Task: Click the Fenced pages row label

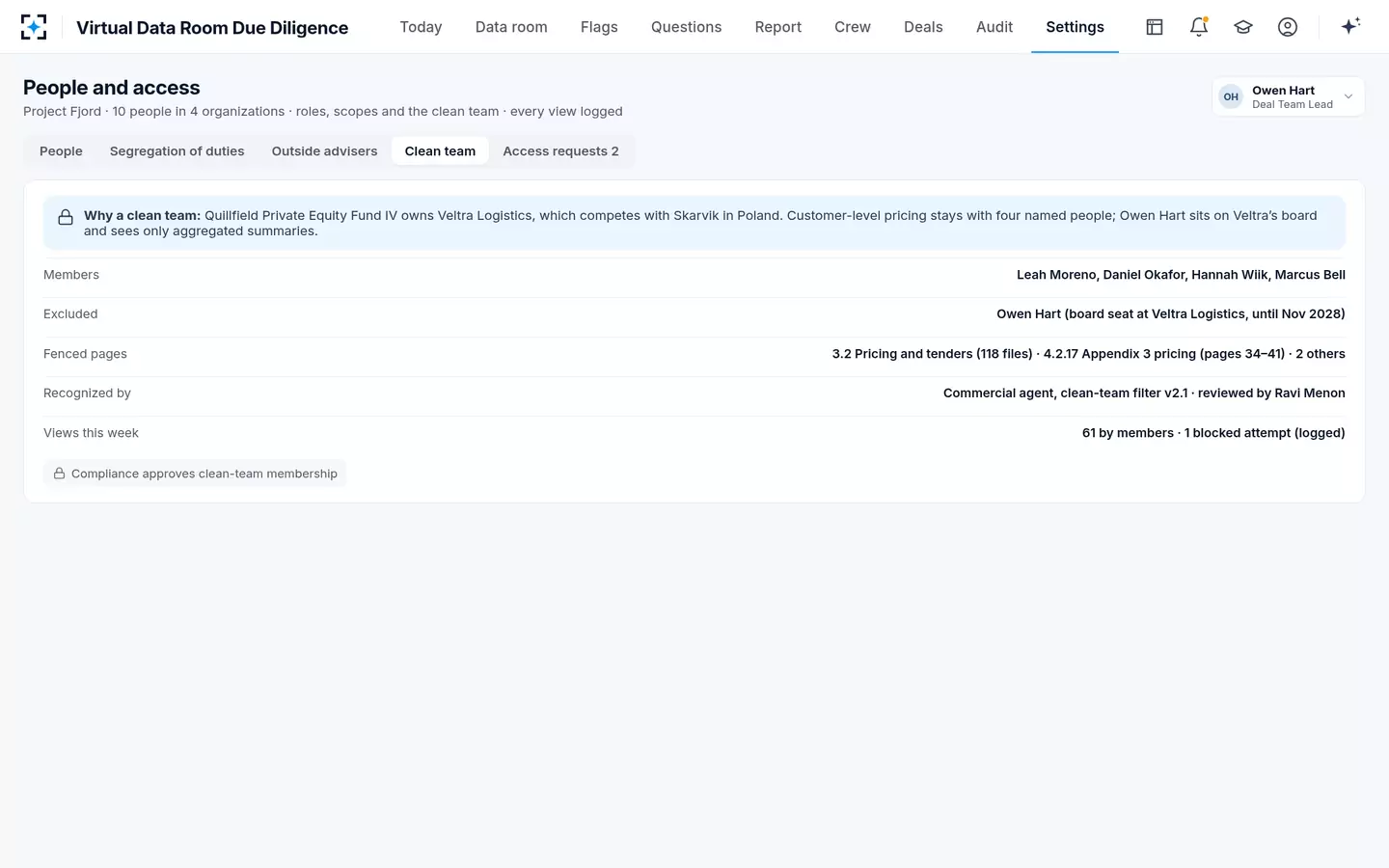Action: pyautogui.click(x=85, y=354)
